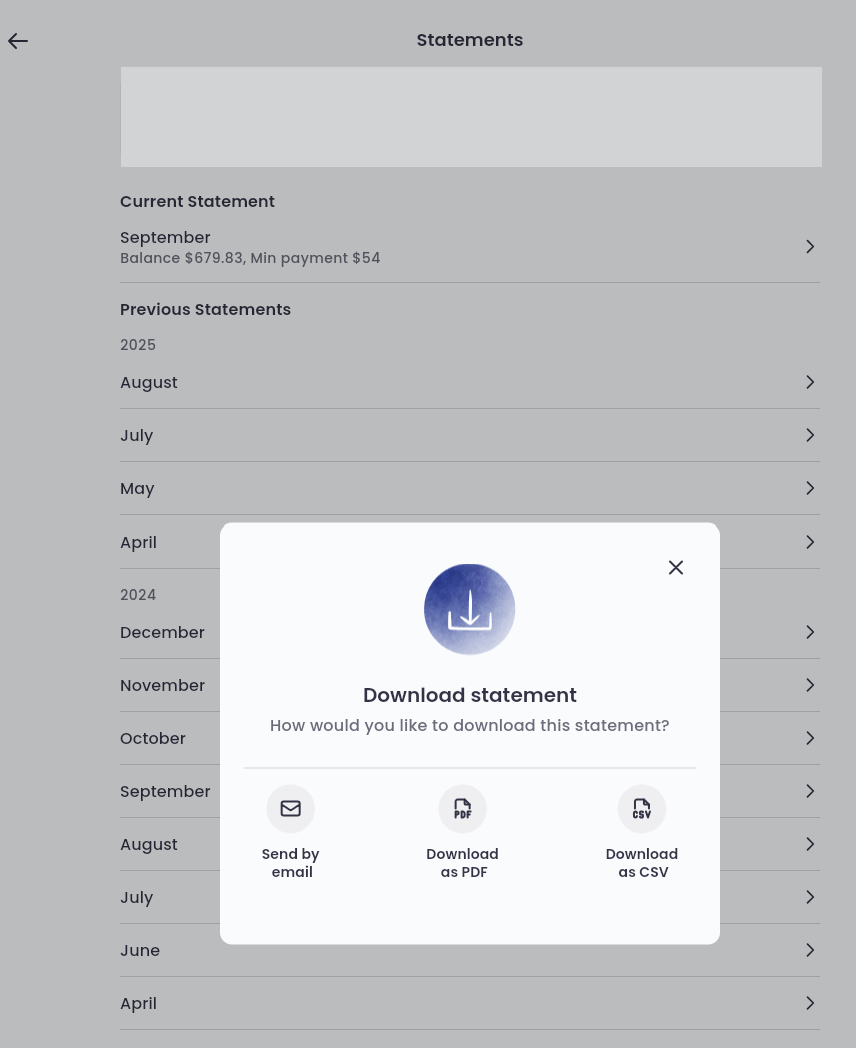Select the 2025 year heading
This screenshot has width=856, height=1048.
pos(138,344)
